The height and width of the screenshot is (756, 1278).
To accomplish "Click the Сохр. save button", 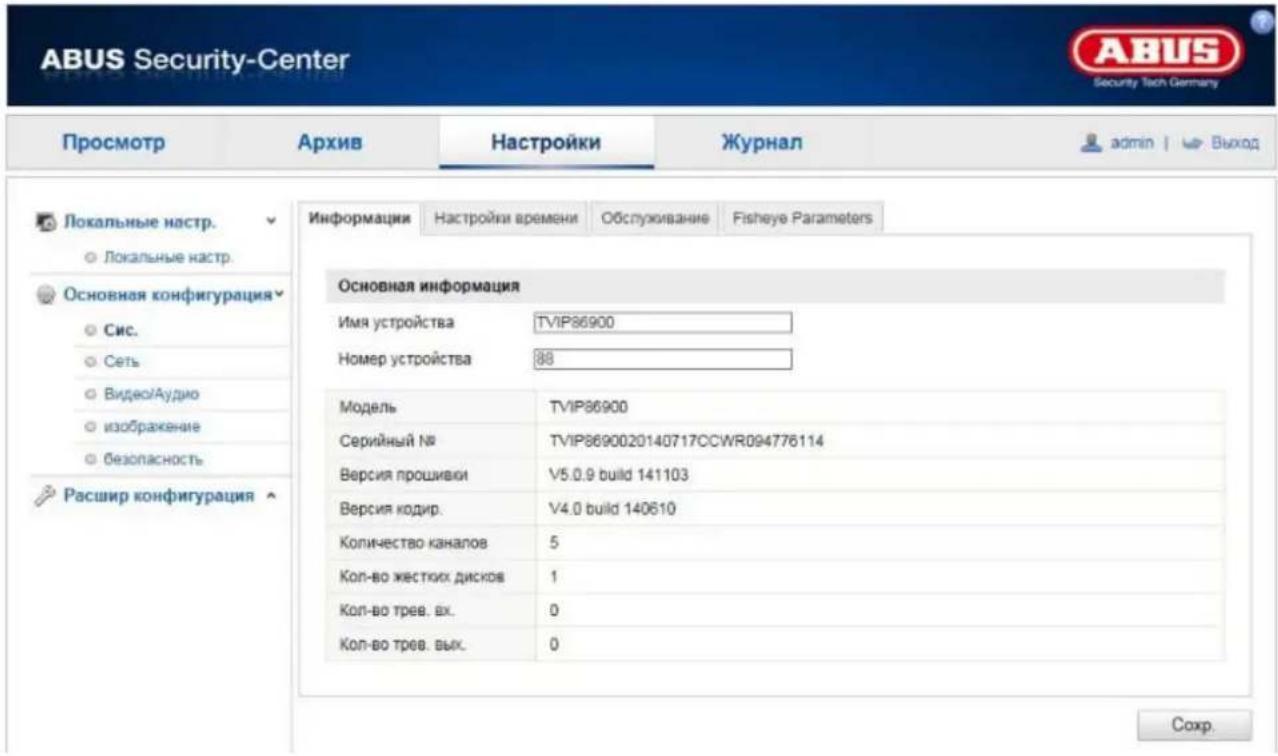I will coord(1195,724).
